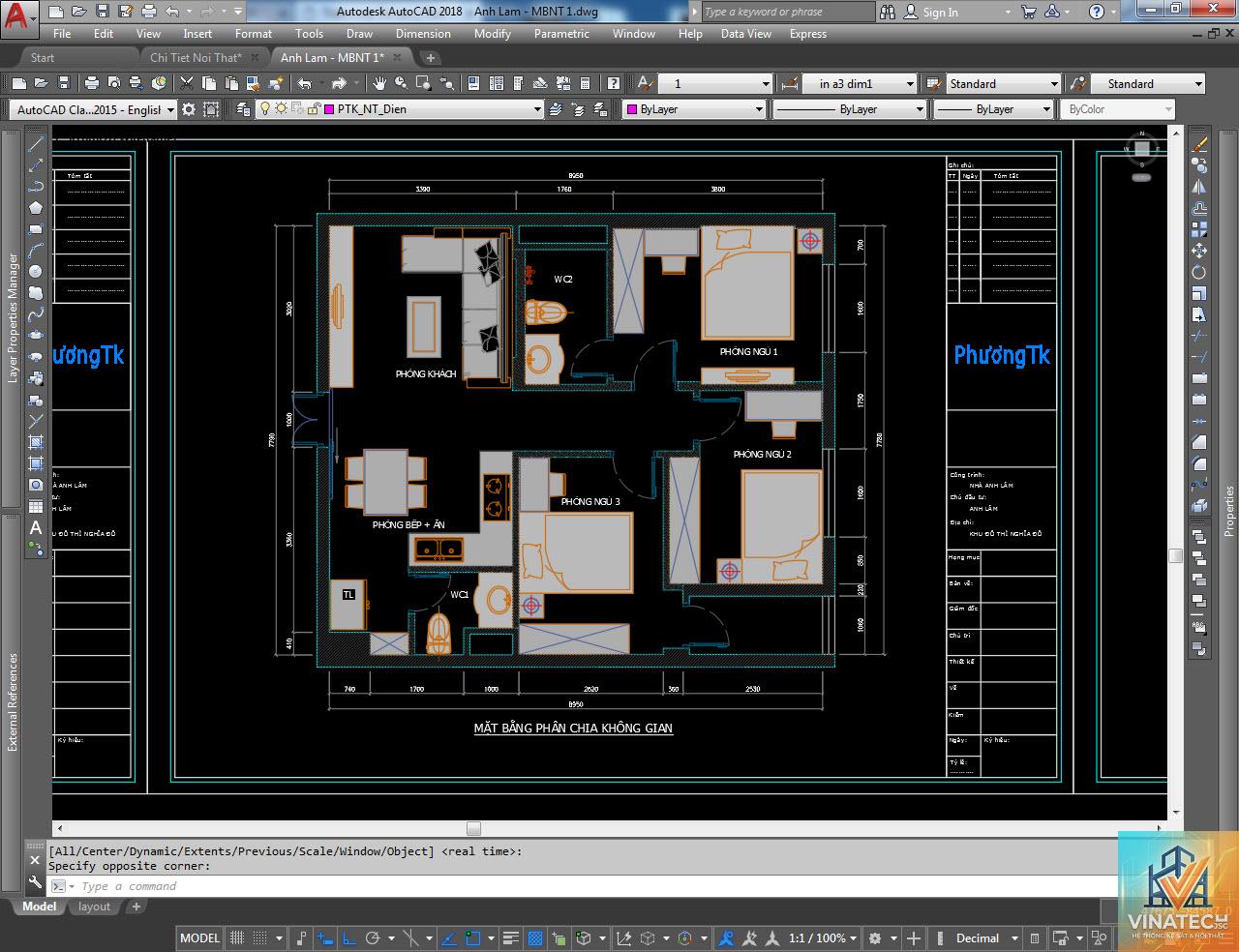Image resolution: width=1239 pixels, height=952 pixels.
Task: Select the Mirror modify tool
Action: [1199, 187]
